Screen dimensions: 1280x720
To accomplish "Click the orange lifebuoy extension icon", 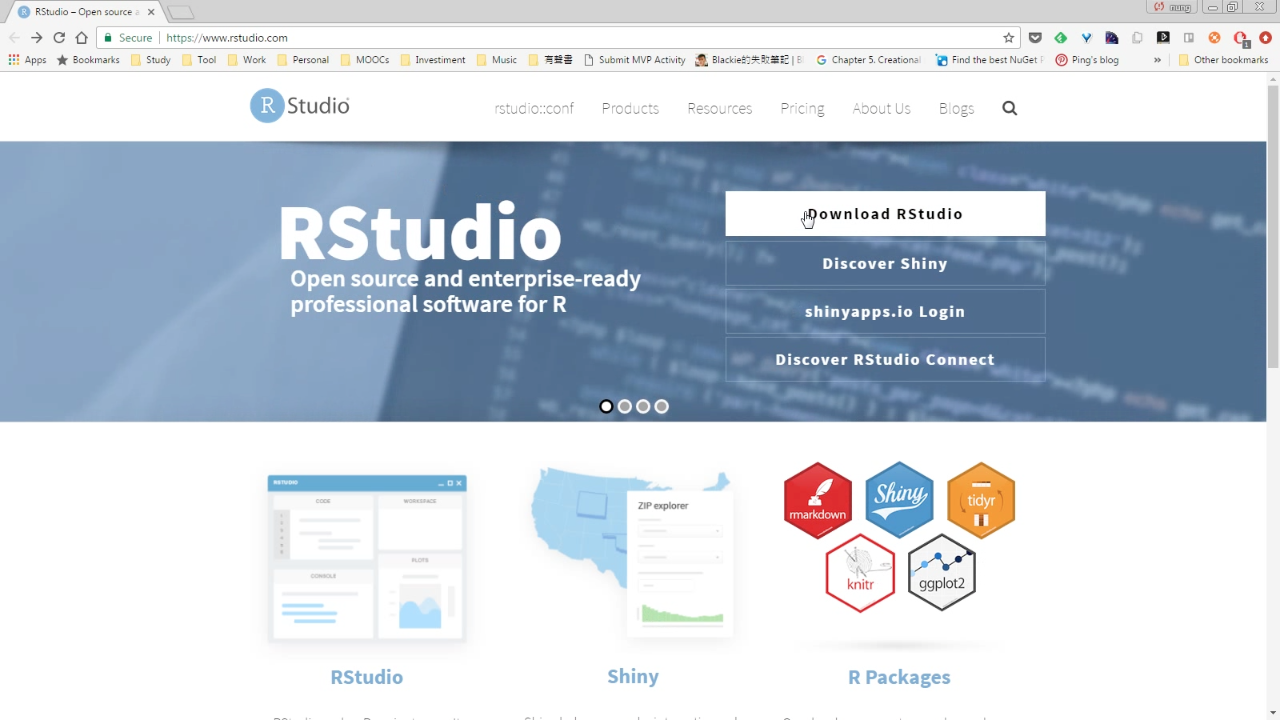I will (1214, 38).
